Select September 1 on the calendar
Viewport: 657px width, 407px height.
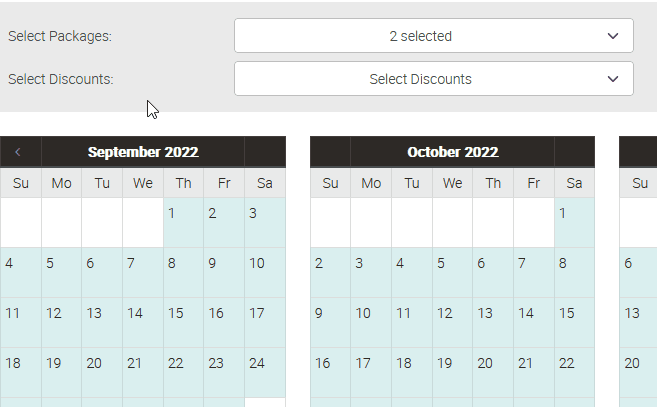(183, 222)
